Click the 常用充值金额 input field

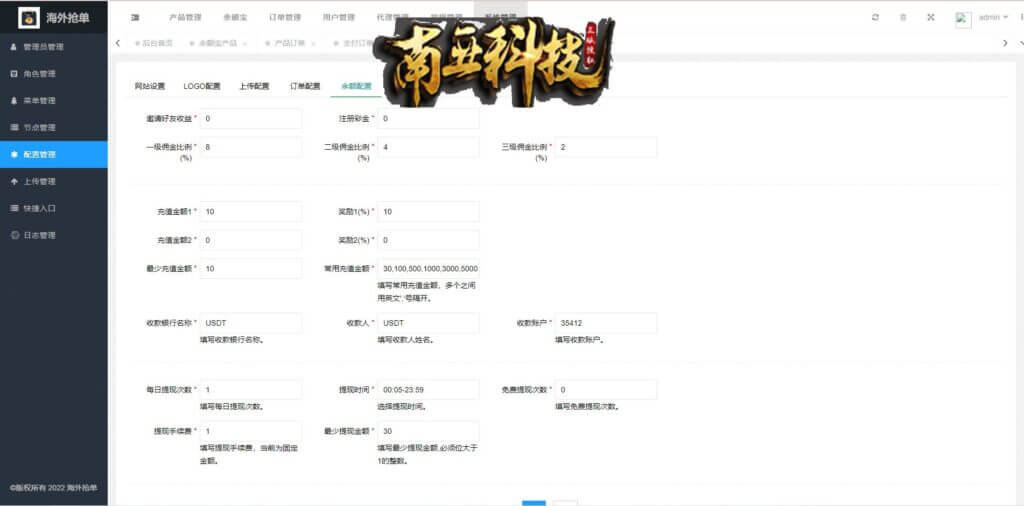(x=428, y=268)
